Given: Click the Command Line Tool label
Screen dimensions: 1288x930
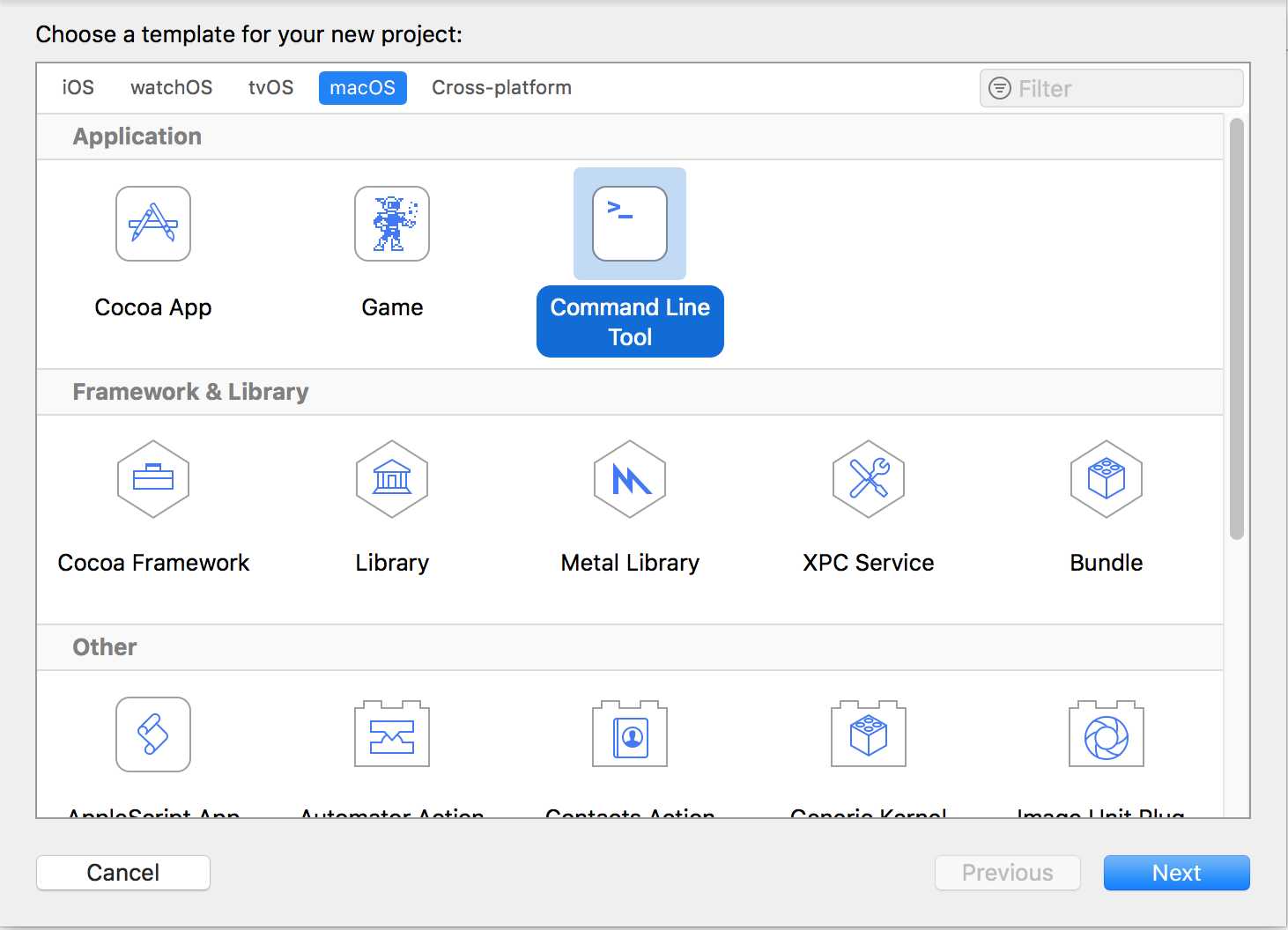Looking at the screenshot, I should pos(630,321).
